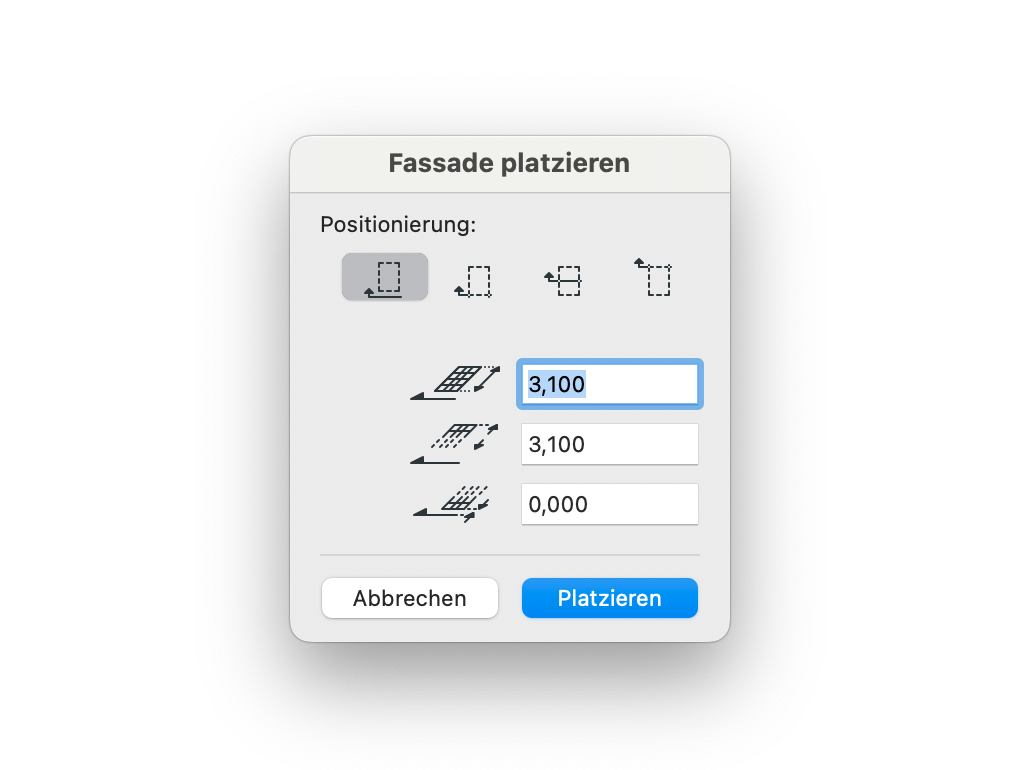
Task: Click the facade base offset icon
Action: pyautogui.click(x=452, y=504)
